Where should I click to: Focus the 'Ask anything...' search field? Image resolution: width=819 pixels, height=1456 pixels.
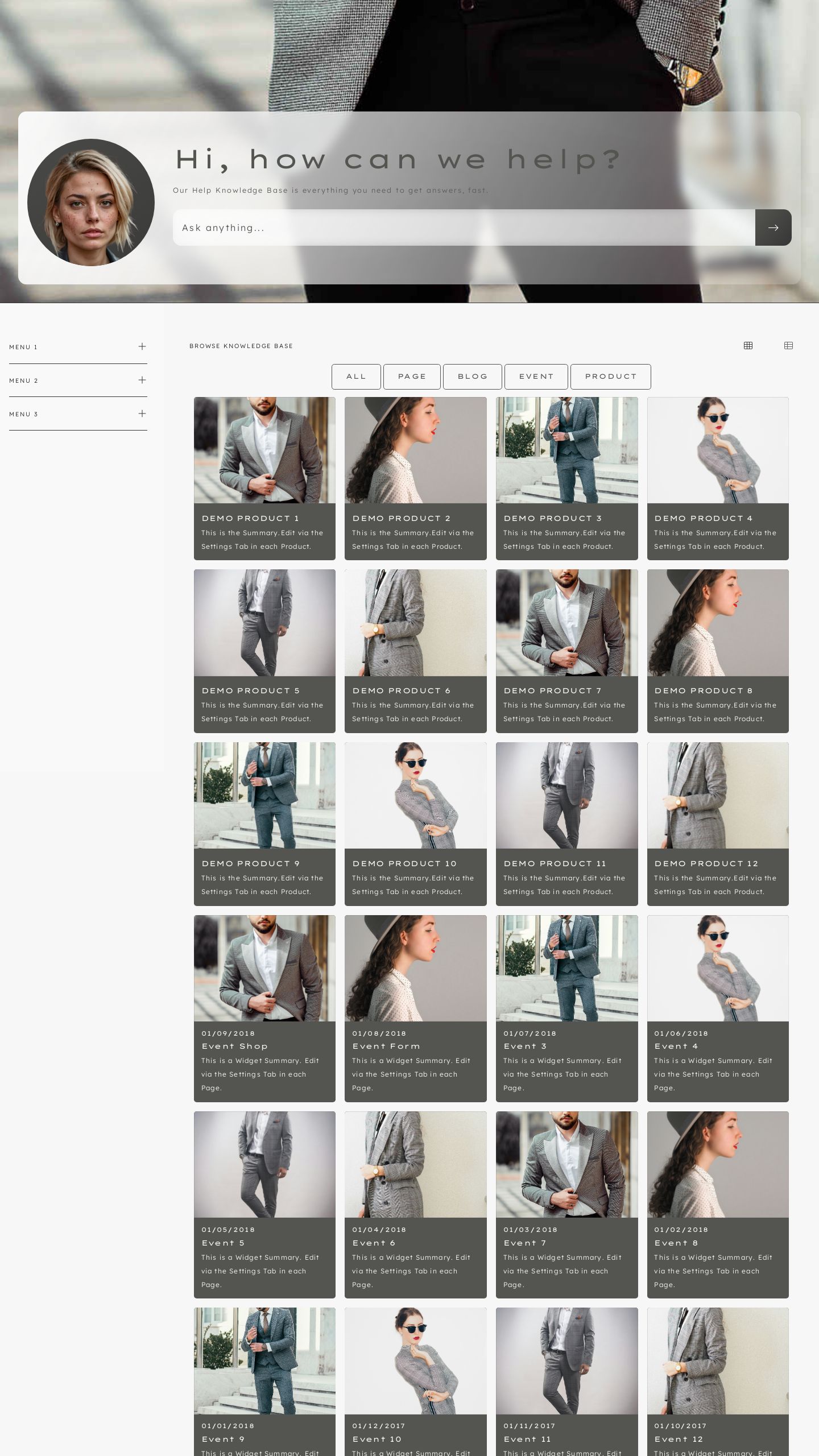click(x=464, y=227)
